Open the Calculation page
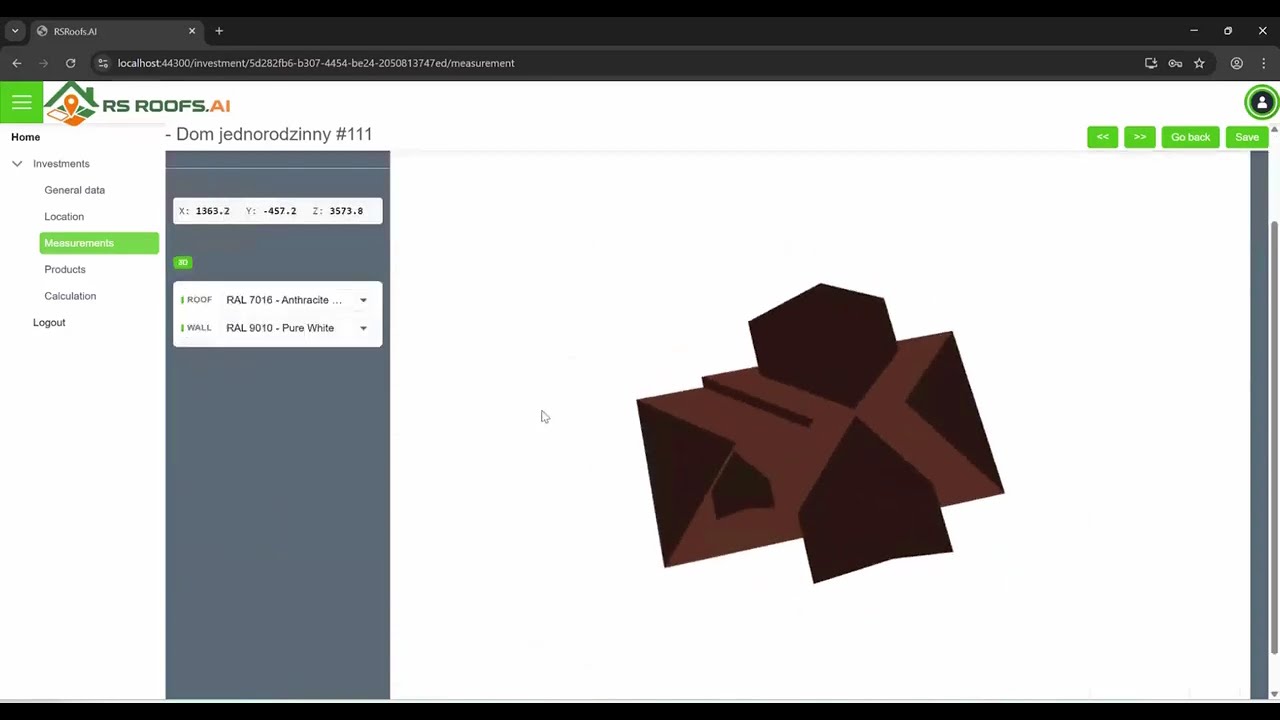 [70, 296]
